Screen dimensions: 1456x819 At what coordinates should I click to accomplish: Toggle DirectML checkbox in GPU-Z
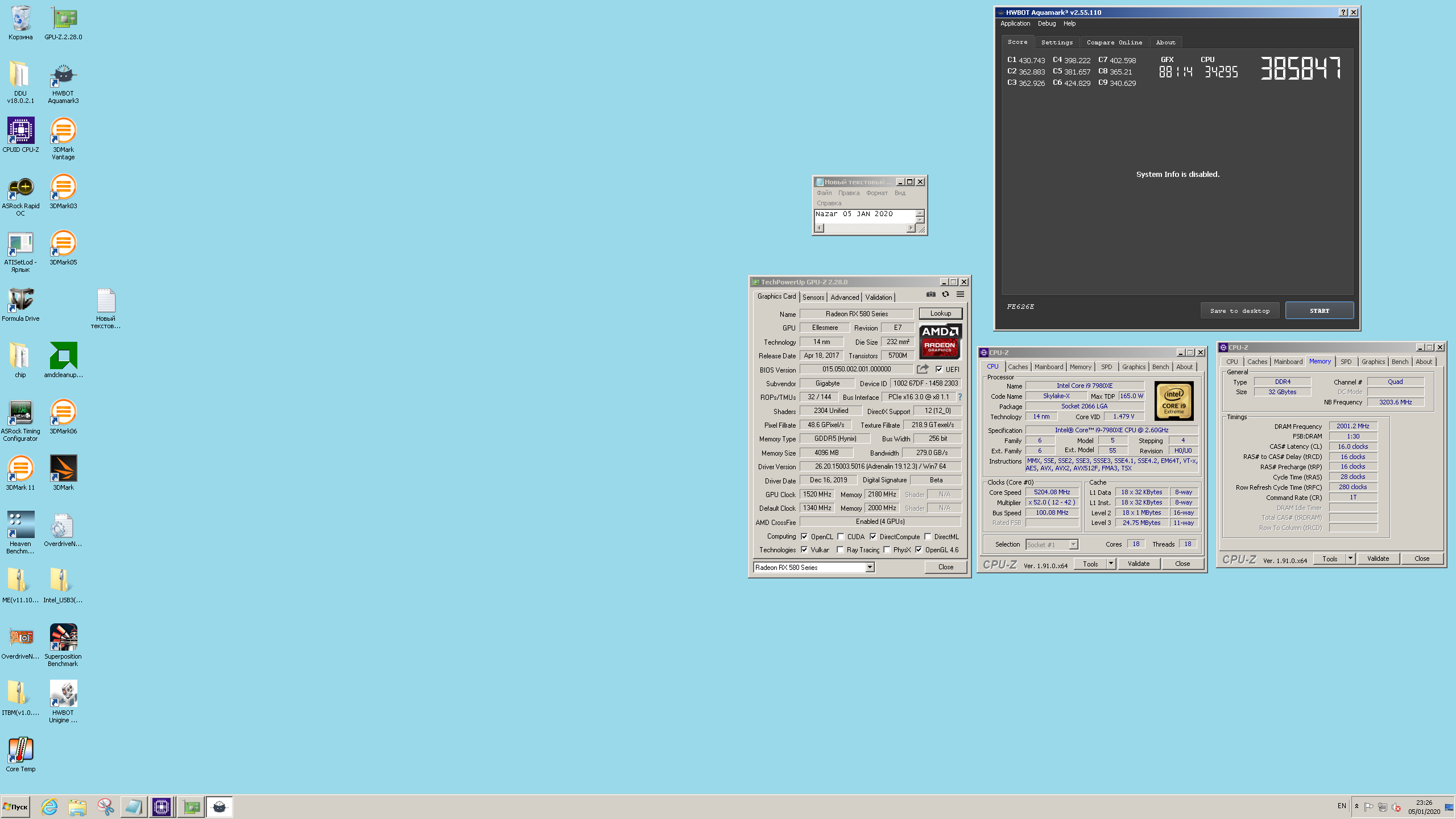[928, 536]
